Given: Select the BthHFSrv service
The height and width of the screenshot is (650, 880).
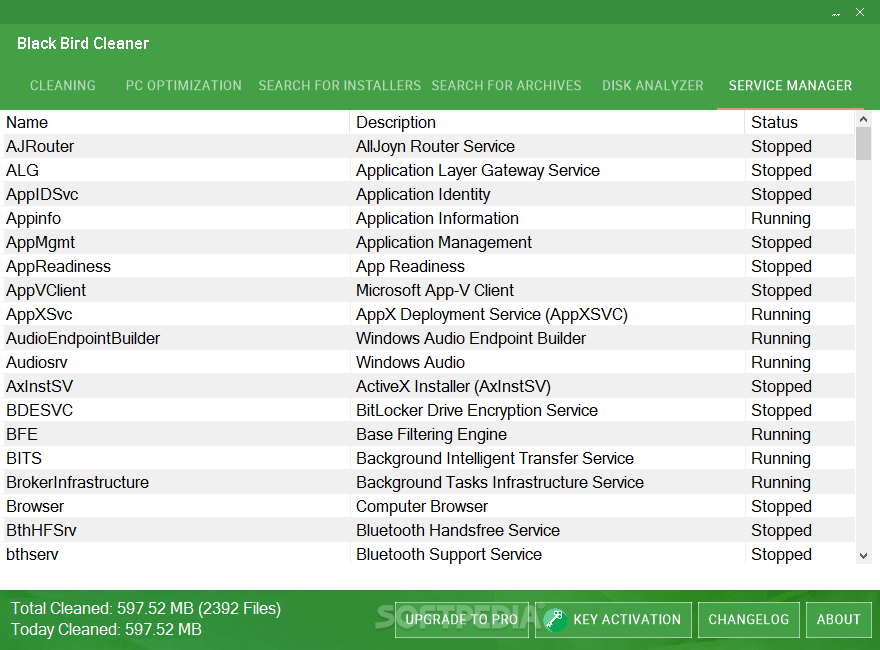Looking at the screenshot, I should [41, 530].
